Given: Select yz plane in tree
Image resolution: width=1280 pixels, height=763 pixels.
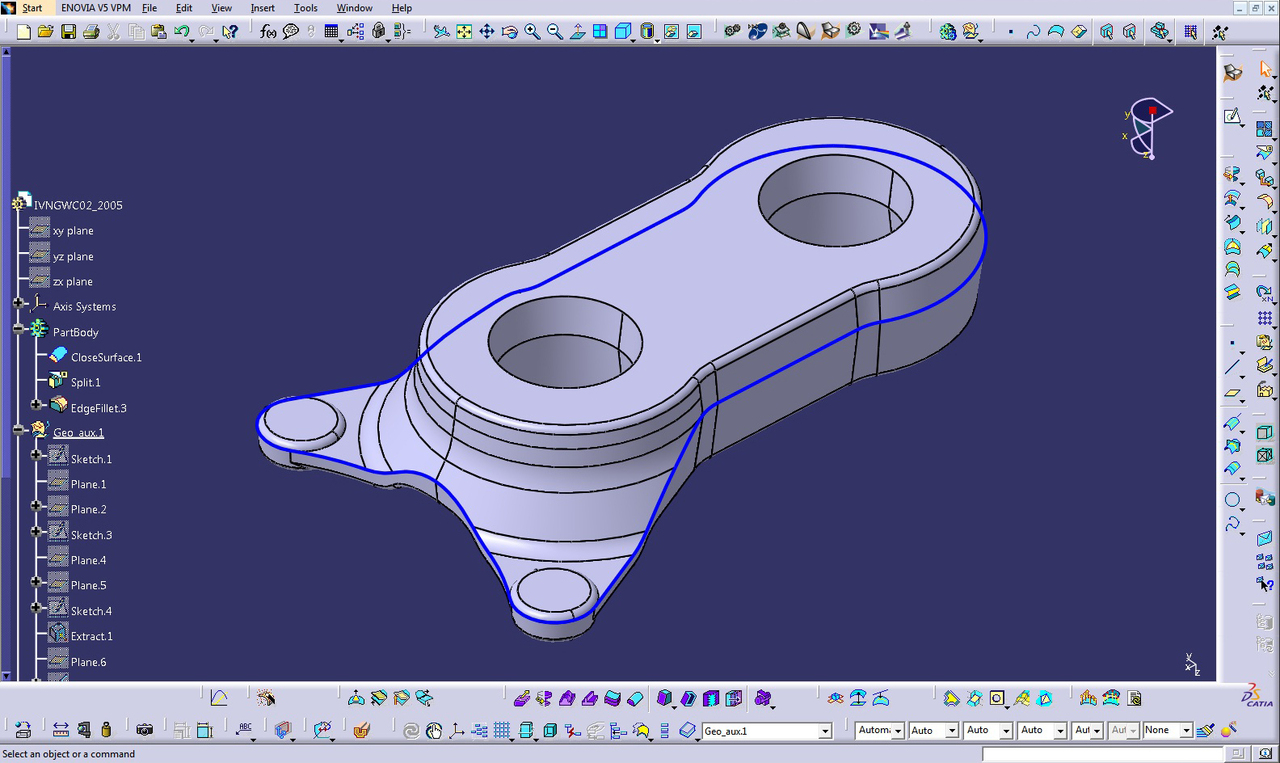Looking at the screenshot, I should coord(73,257).
